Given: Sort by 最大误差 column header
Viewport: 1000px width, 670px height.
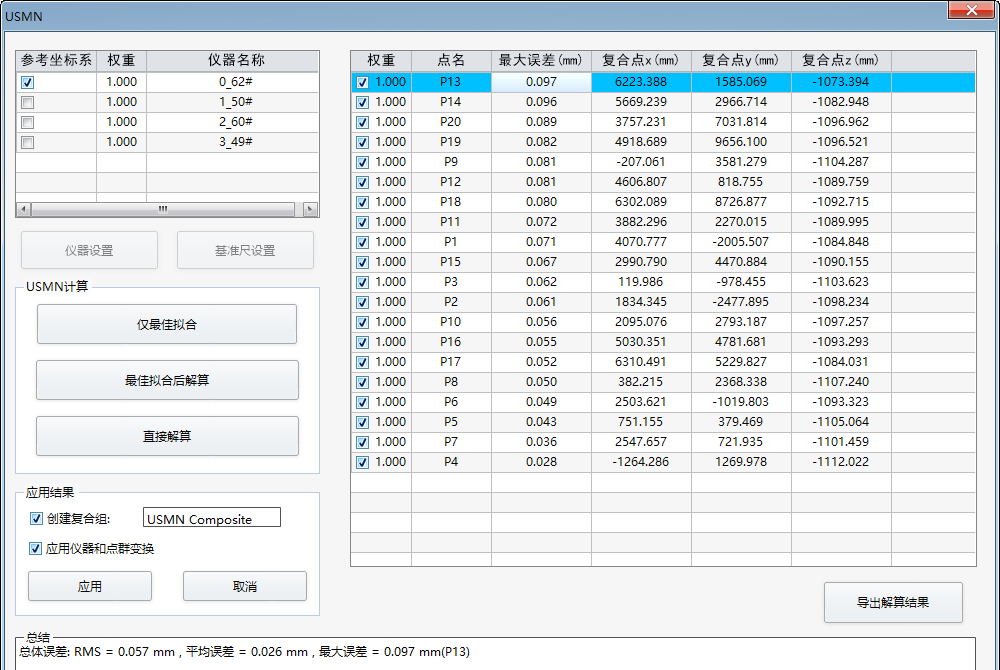Looking at the screenshot, I should coord(540,61).
